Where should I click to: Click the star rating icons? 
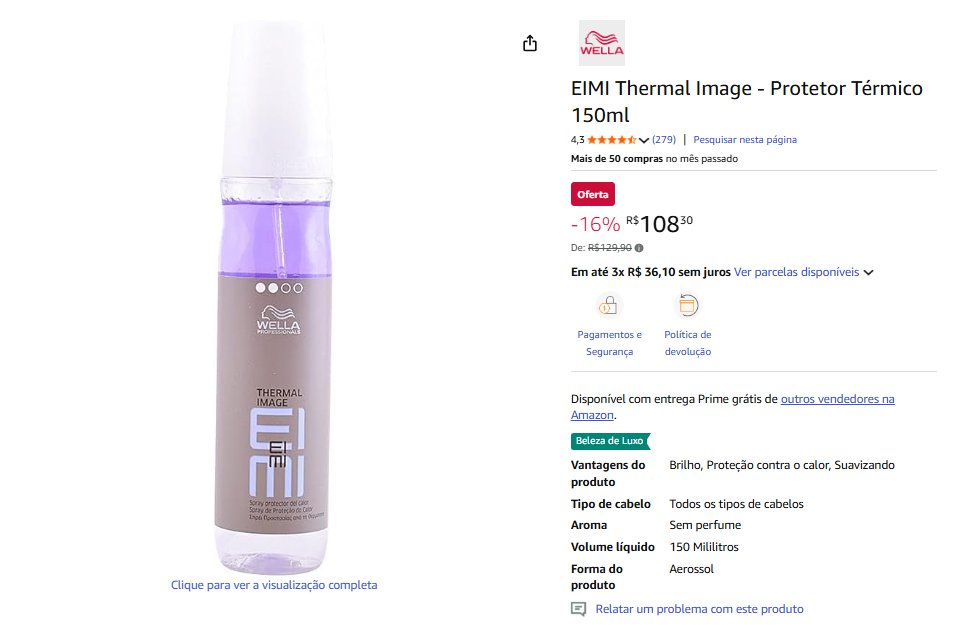coord(612,139)
